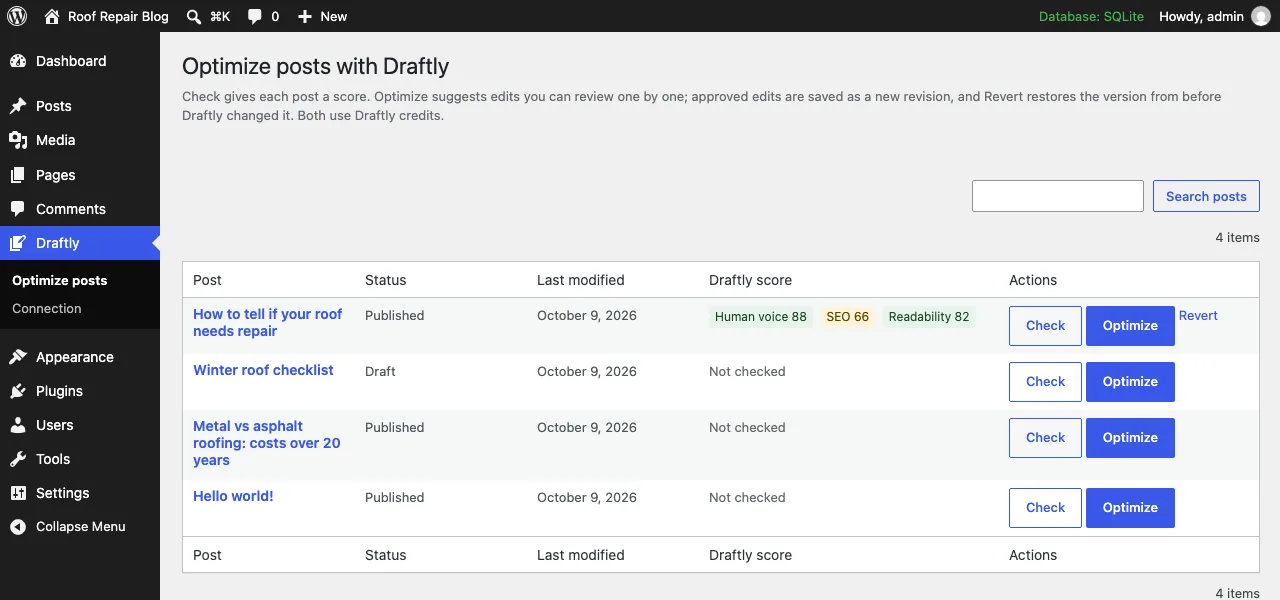Viewport: 1280px width, 600px height.
Task: Click the Database: SQLite indicator
Action: tap(1090, 17)
